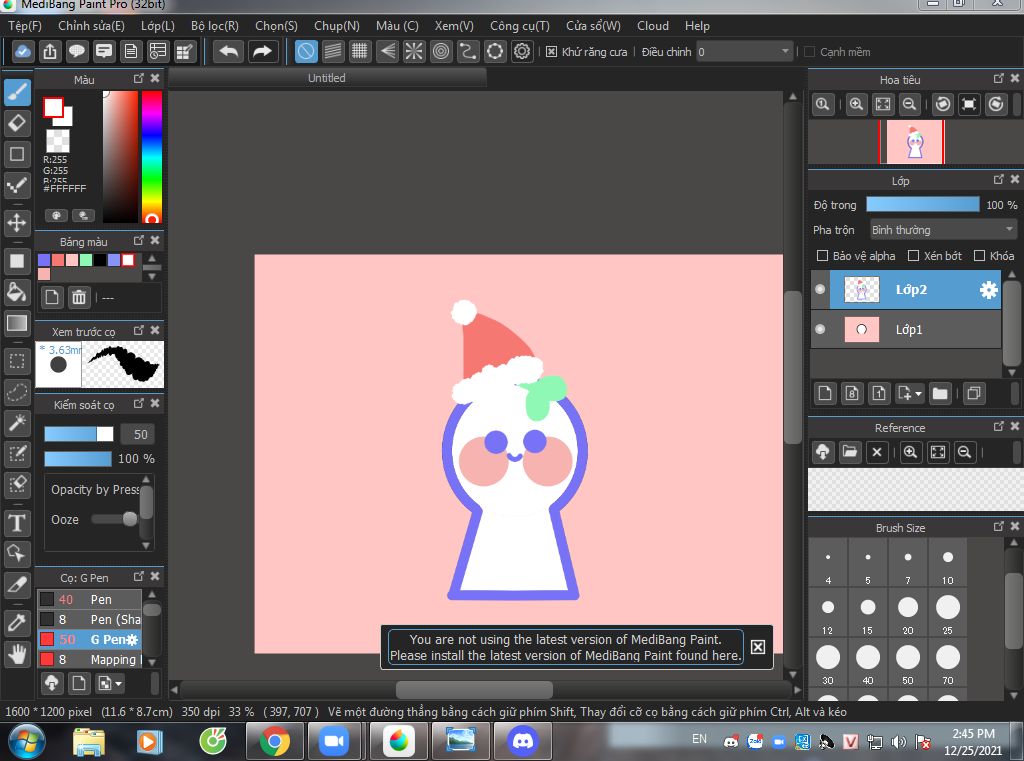Image resolution: width=1024 pixels, height=761 pixels.
Task: Open the Bộ lọc(R) menu
Action: [x=215, y=26]
